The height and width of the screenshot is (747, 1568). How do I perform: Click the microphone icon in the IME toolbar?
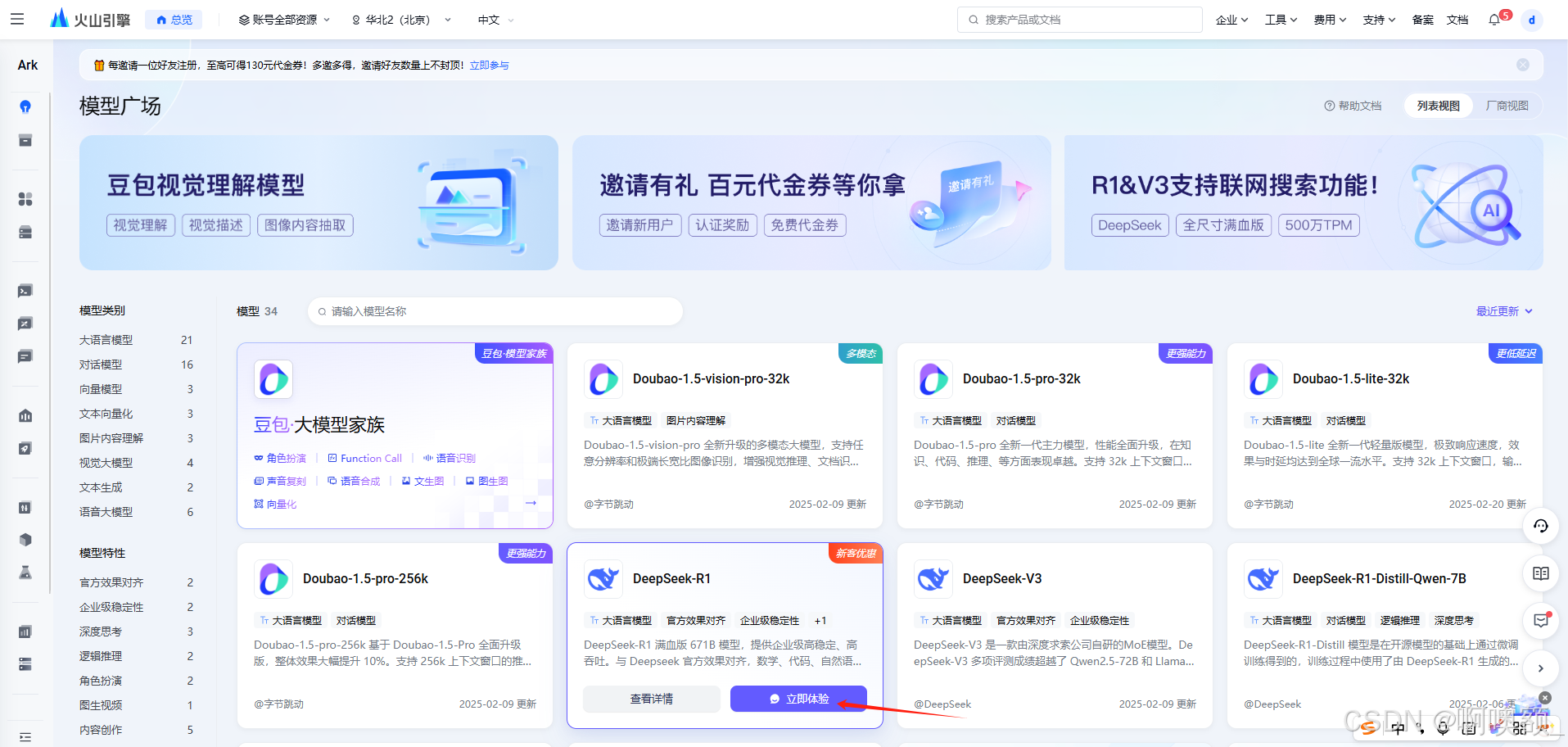1443,728
